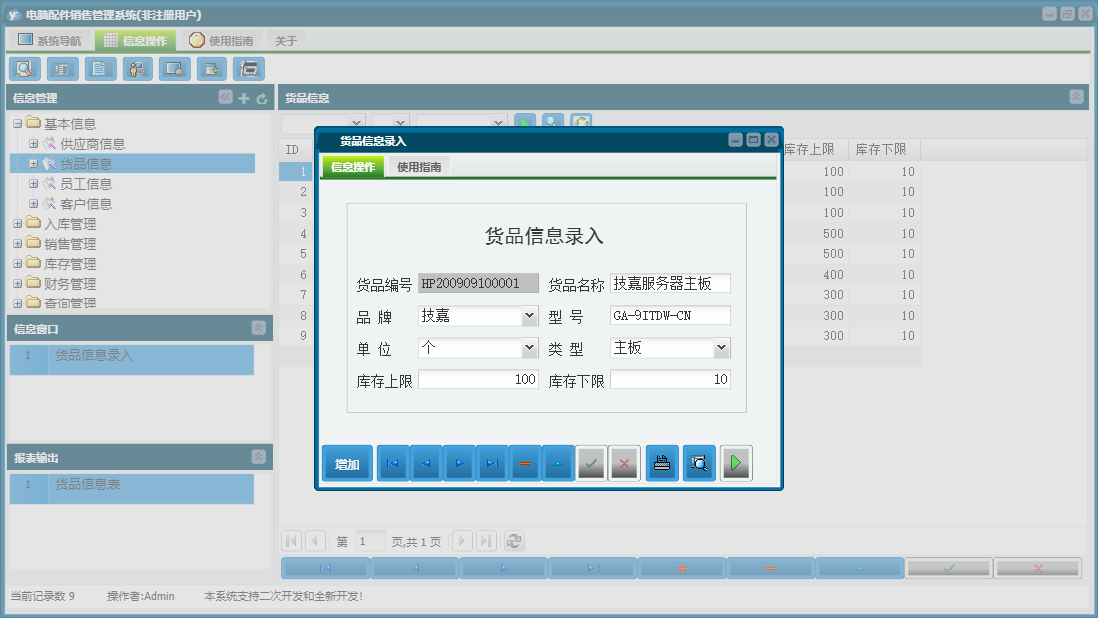Click the 库存上限 input field showing 100
1098x618 pixels.
click(x=477, y=379)
